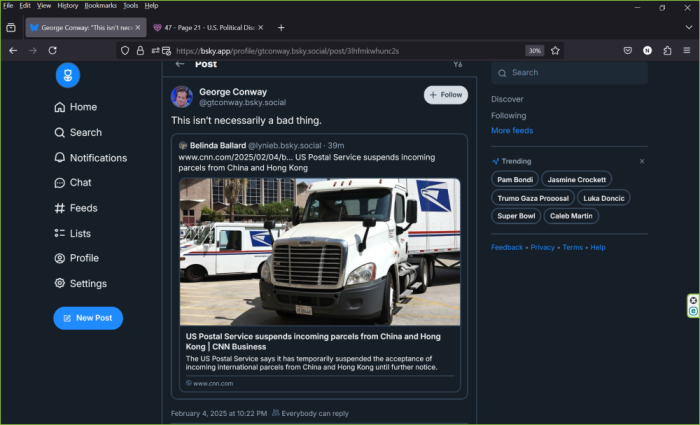Follow George Conway
This screenshot has width=700, height=425.
click(x=446, y=95)
